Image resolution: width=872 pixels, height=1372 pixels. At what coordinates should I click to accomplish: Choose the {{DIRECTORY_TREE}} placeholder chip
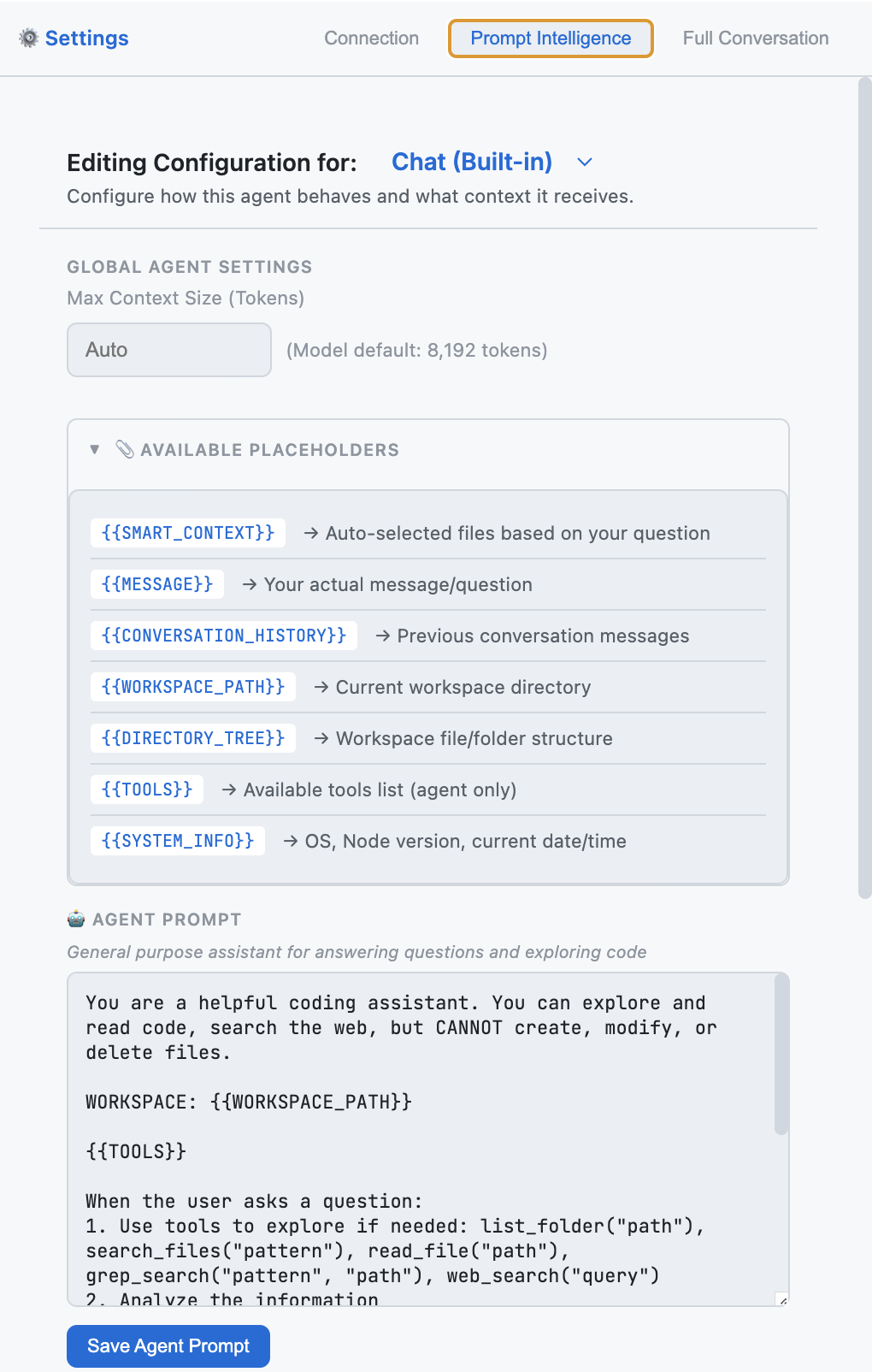coord(193,738)
